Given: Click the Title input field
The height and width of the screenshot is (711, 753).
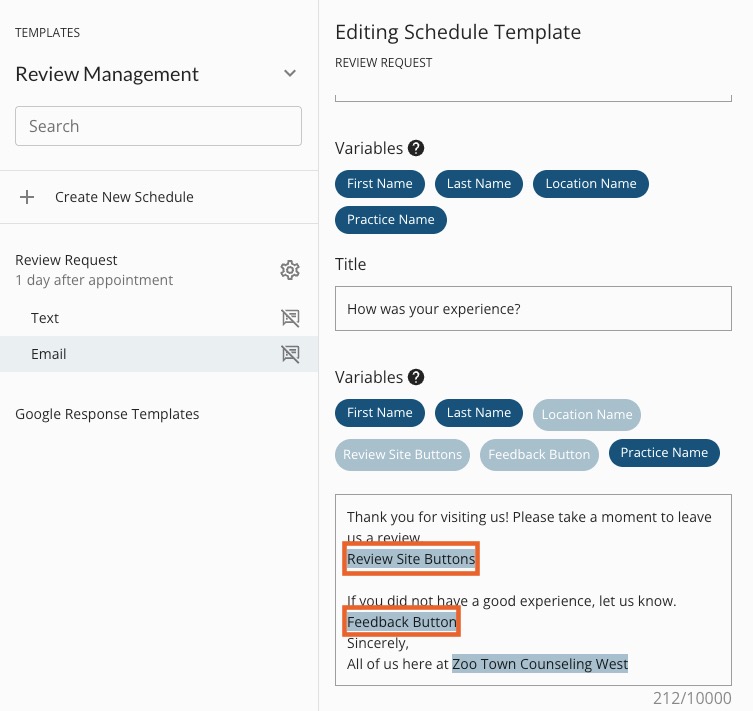Looking at the screenshot, I should (533, 309).
